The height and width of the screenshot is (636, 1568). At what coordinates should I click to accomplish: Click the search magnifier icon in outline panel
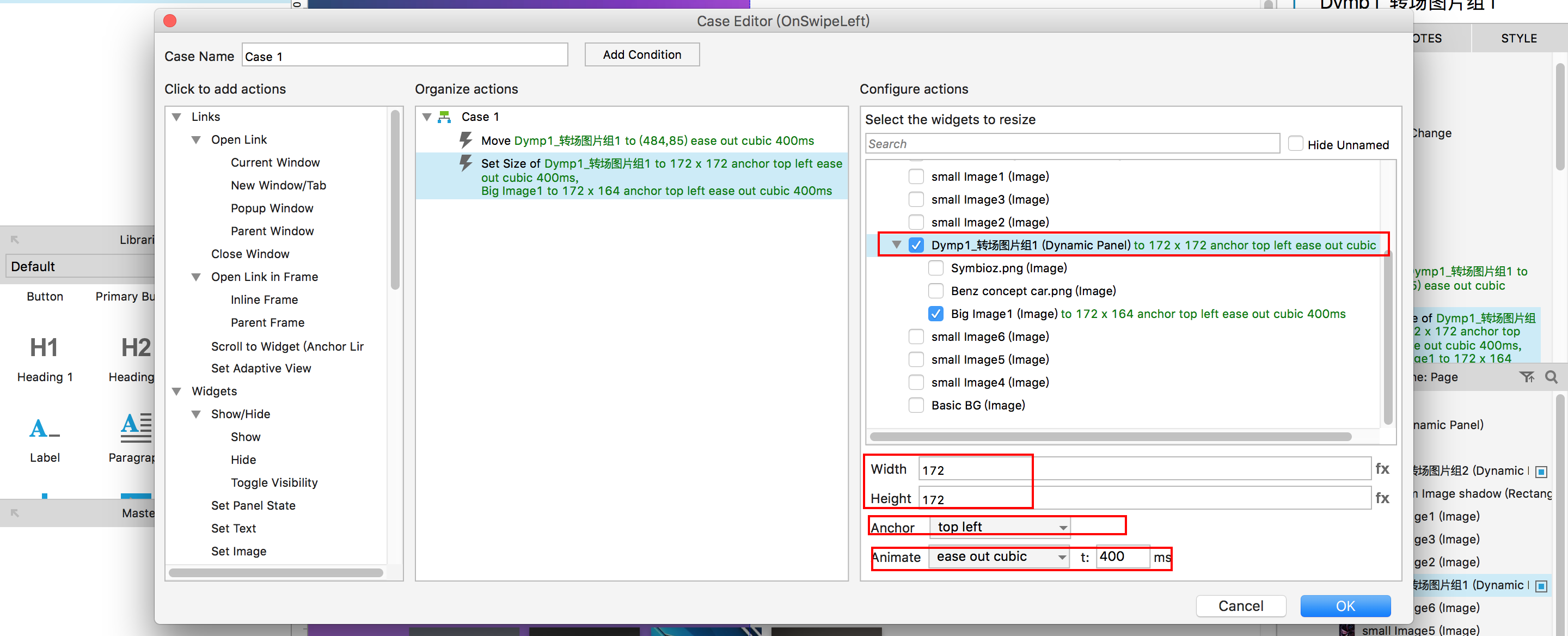pyautogui.click(x=1551, y=377)
